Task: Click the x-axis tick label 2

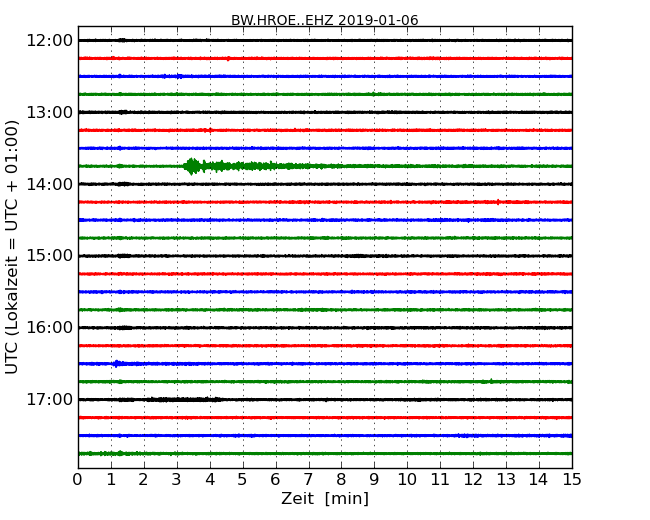Action: (143, 480)
